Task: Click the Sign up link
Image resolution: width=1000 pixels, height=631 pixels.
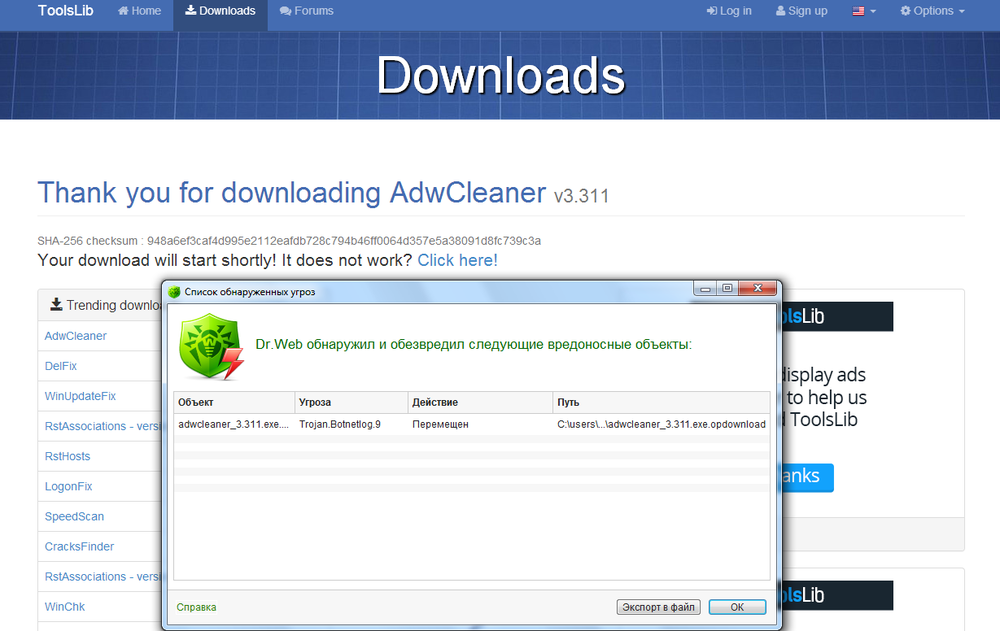Action: tap(801, 11)
